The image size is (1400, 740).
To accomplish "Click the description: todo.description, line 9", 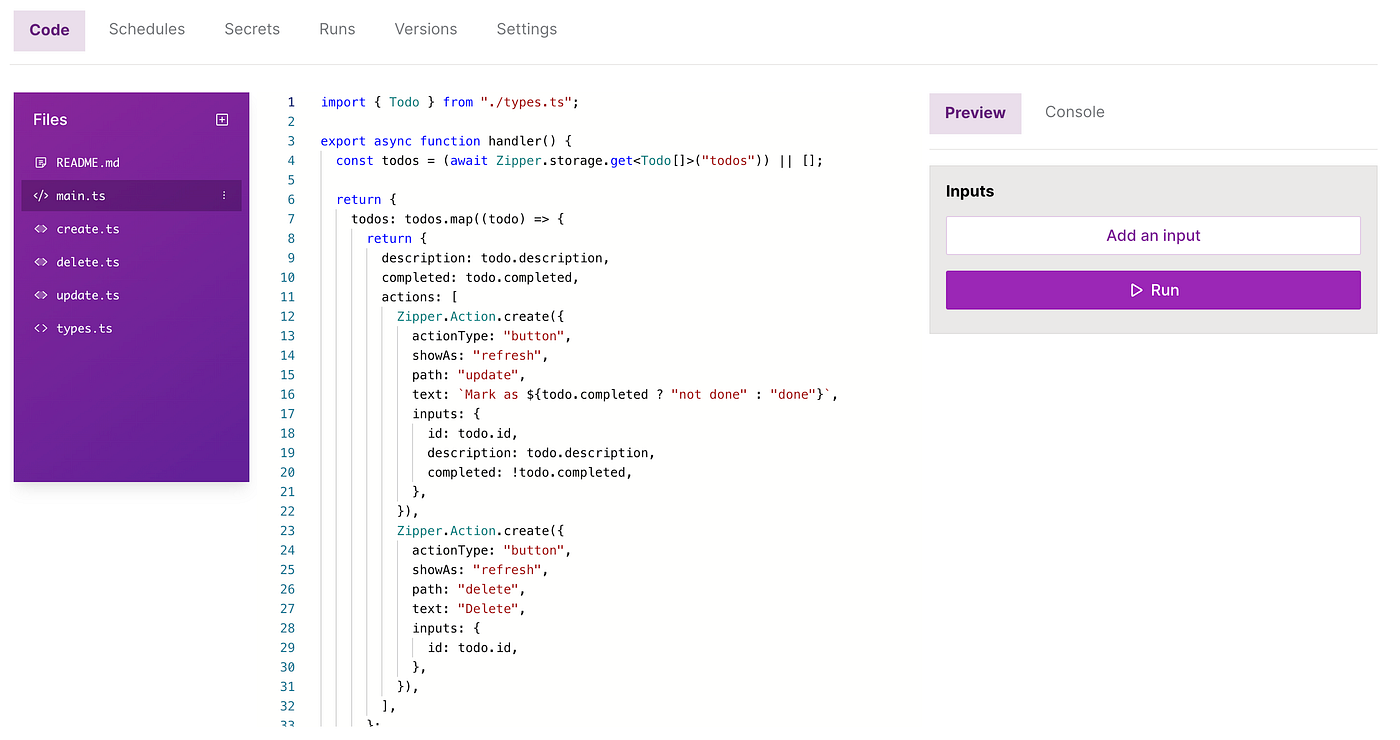I will [495, 258].
